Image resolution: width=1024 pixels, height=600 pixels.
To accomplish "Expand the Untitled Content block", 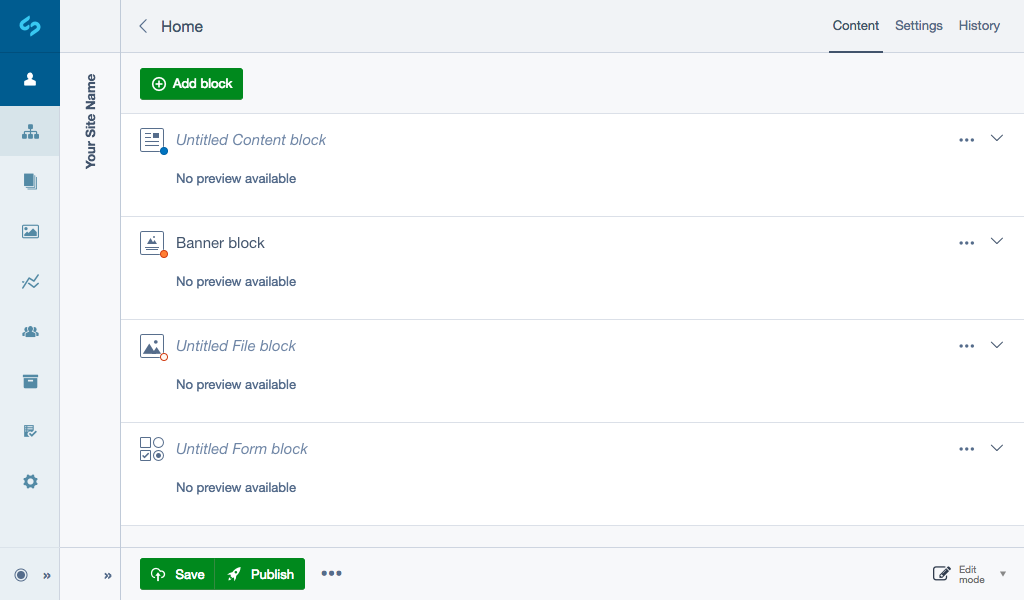I will (x=997, y=139).
